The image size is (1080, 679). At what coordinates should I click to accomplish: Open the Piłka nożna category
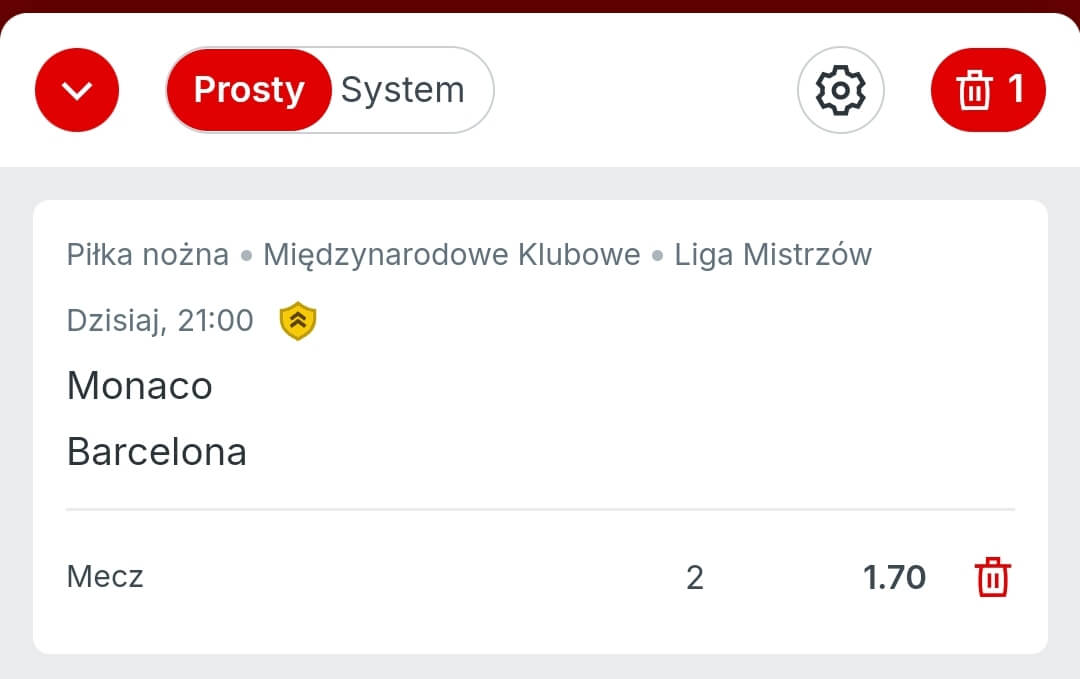[148, 255]
